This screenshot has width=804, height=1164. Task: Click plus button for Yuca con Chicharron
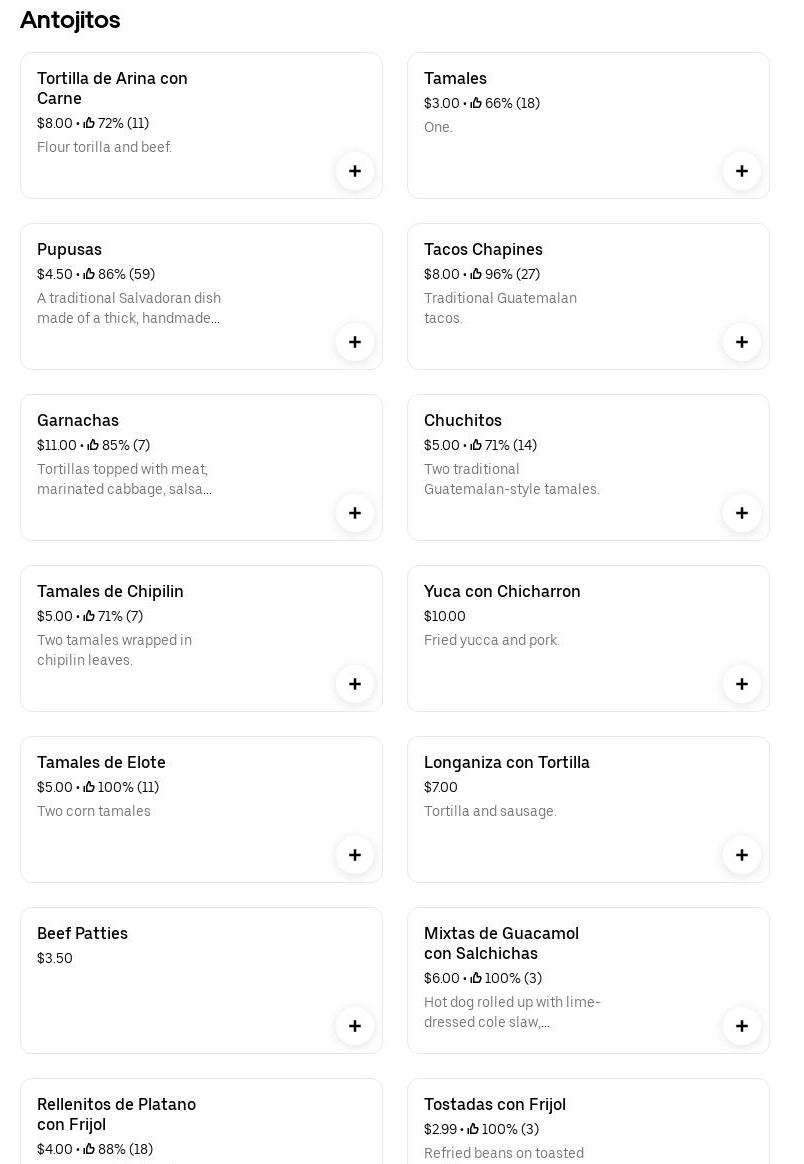click(x=742, y=684)
